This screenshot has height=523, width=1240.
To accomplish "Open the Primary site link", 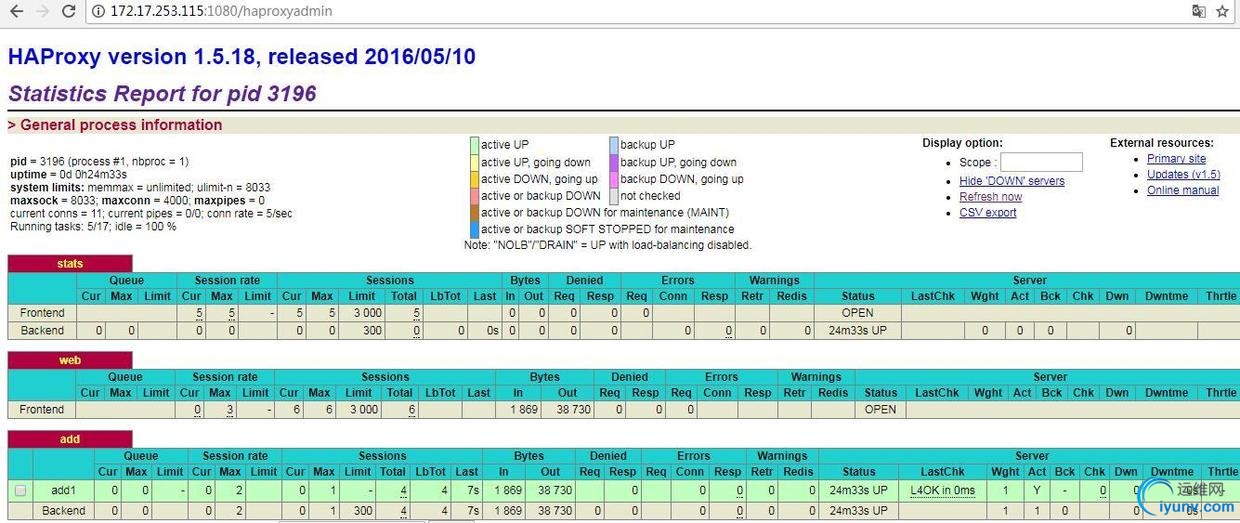I will point(1176,159).
